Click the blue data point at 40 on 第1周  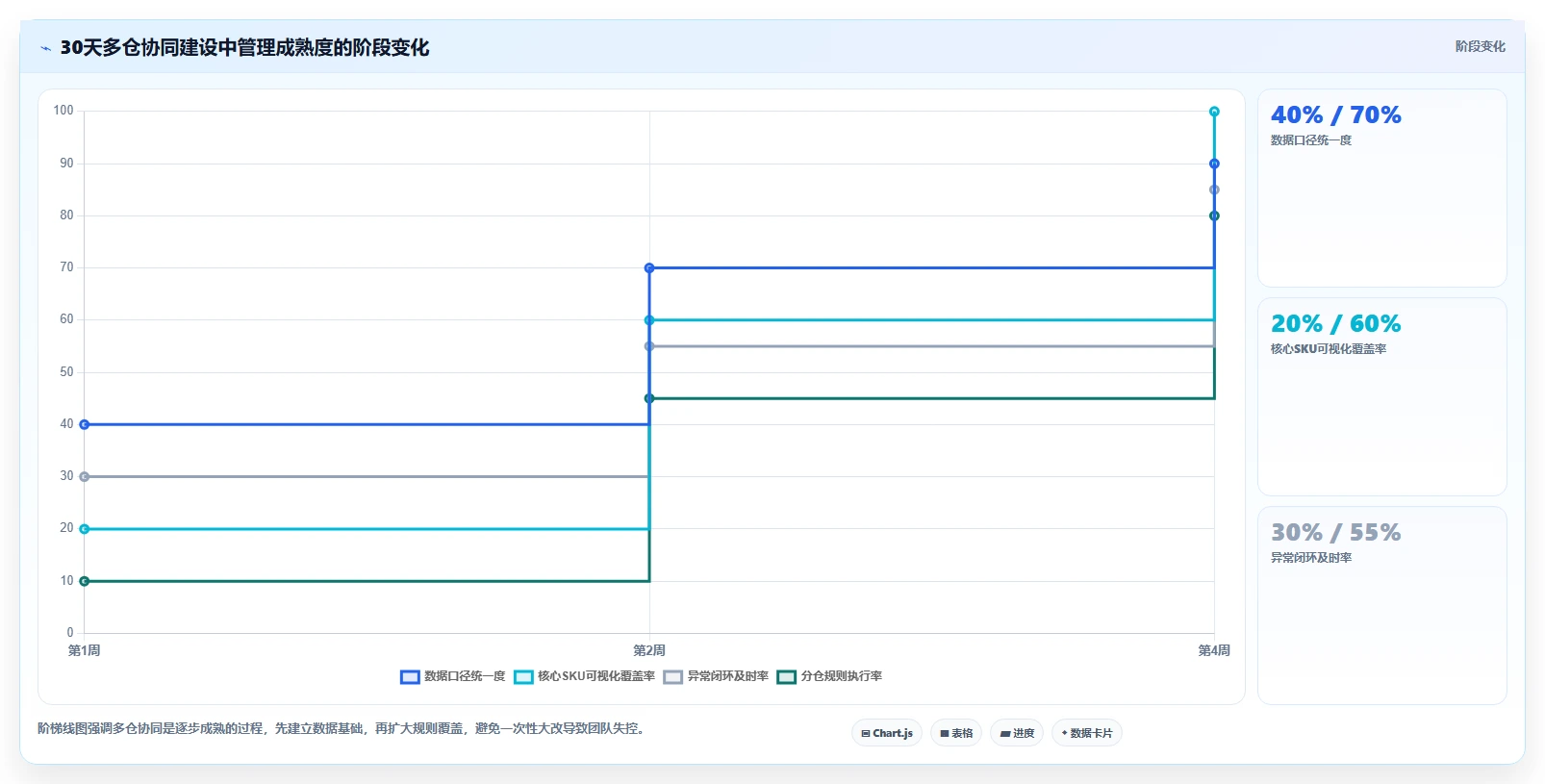(x=85, y=424)
